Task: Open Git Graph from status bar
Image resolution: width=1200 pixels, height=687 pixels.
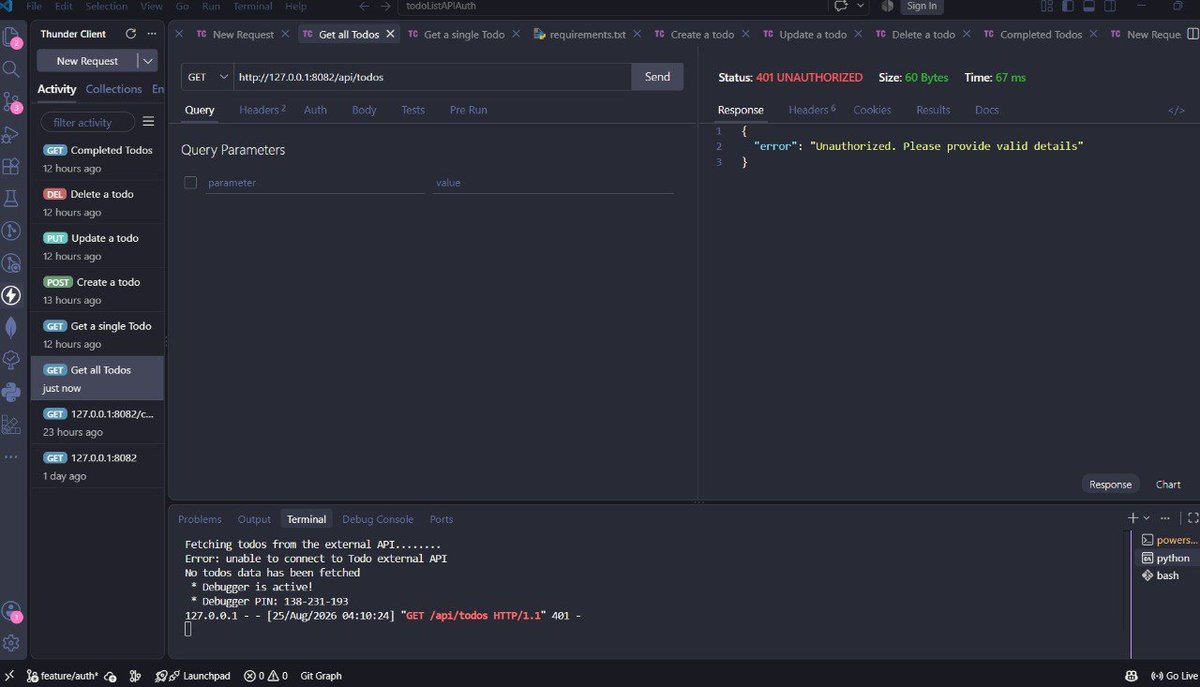Action: (x=320, y=676)
